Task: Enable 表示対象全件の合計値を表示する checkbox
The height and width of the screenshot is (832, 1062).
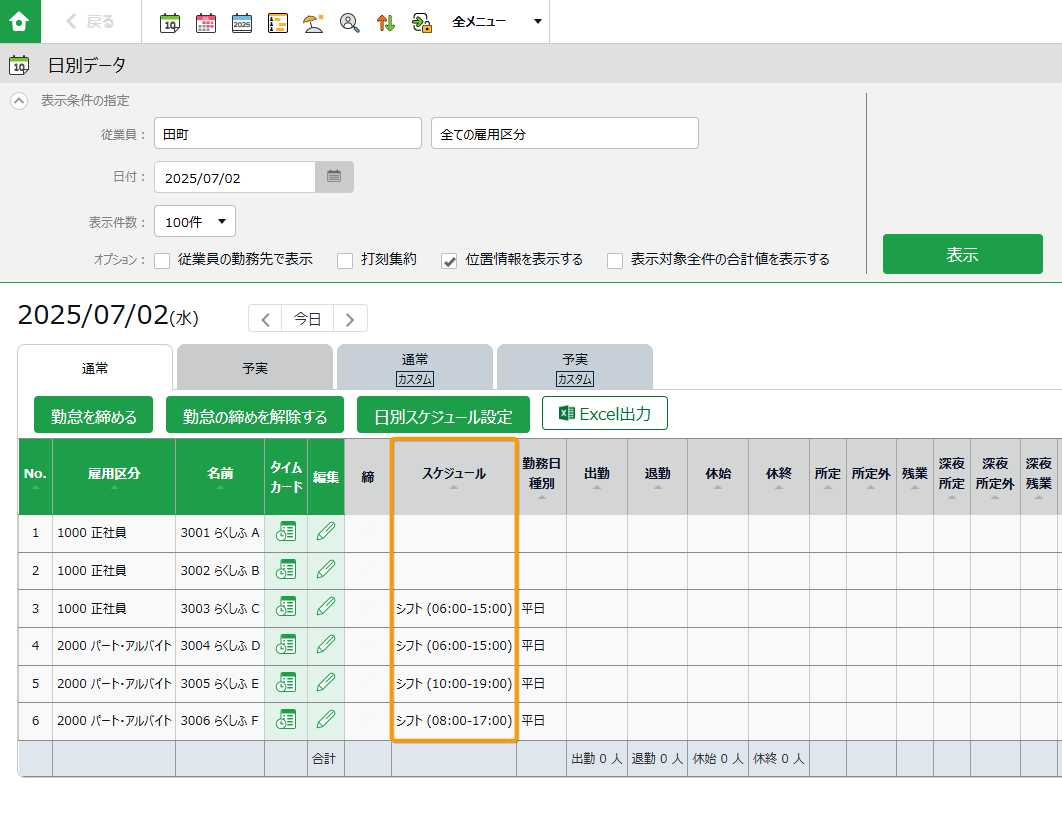Action: point(615,261)
